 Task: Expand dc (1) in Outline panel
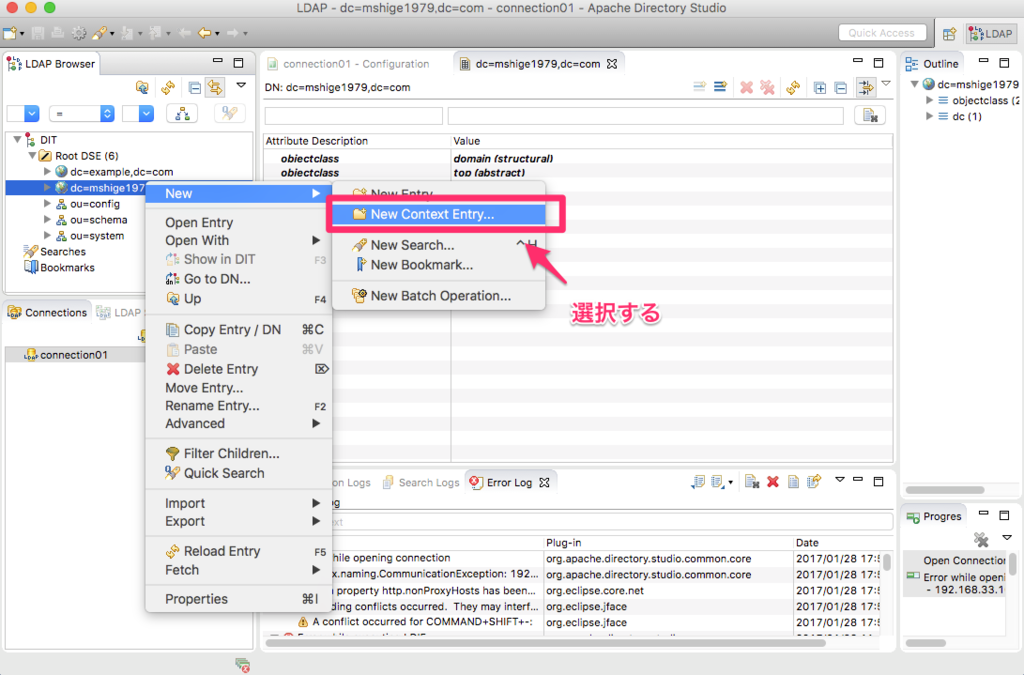point(929,116)
